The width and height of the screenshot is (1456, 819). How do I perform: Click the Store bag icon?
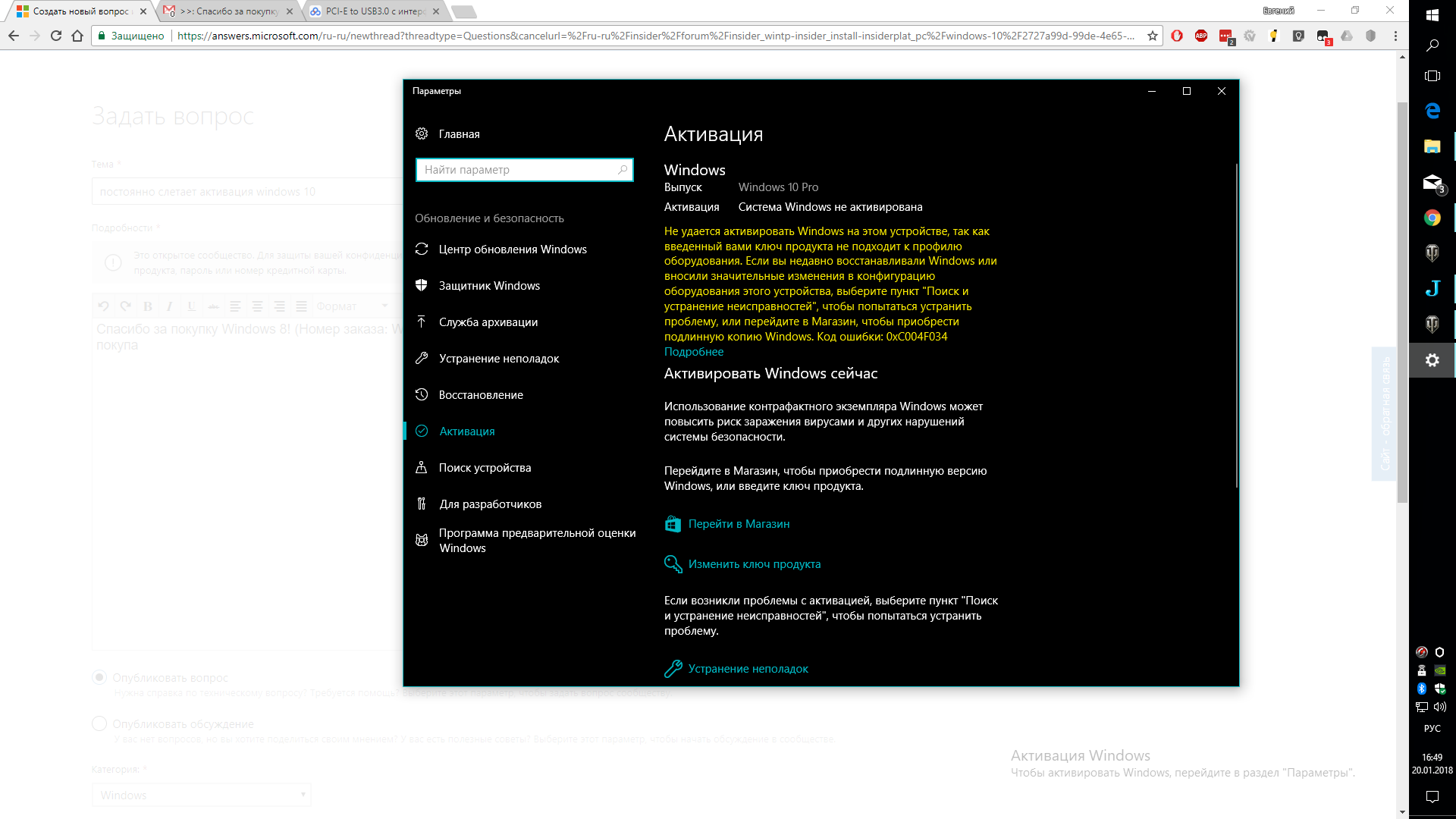click(x=673, y=523)
